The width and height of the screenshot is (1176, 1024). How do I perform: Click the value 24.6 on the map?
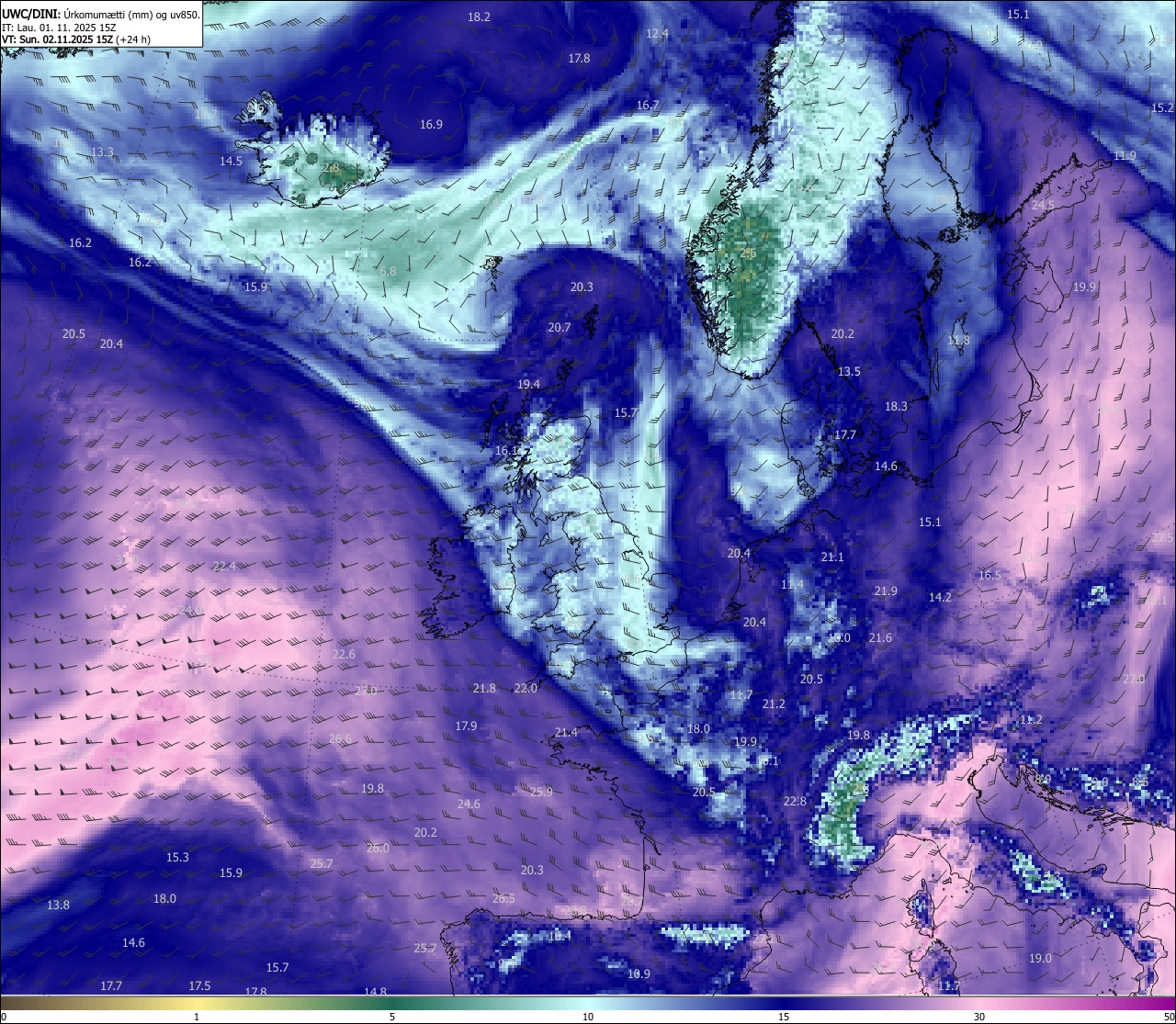click(469, 804)
